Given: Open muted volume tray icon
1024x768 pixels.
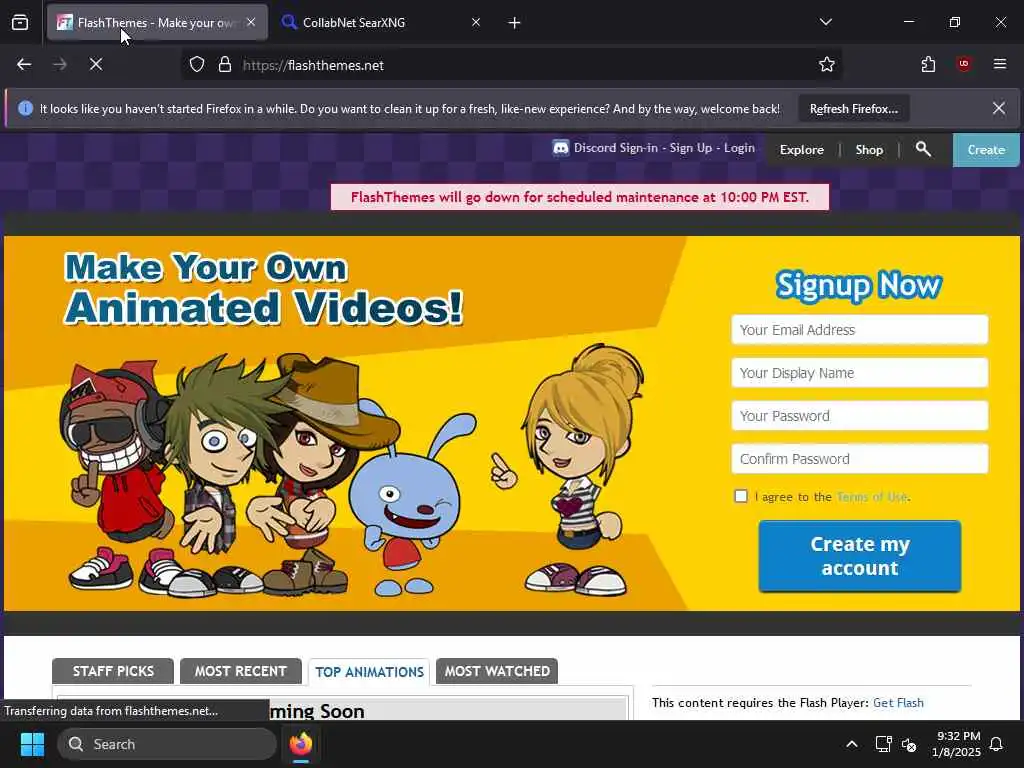Looking at the screenshot, I should 909,744.
